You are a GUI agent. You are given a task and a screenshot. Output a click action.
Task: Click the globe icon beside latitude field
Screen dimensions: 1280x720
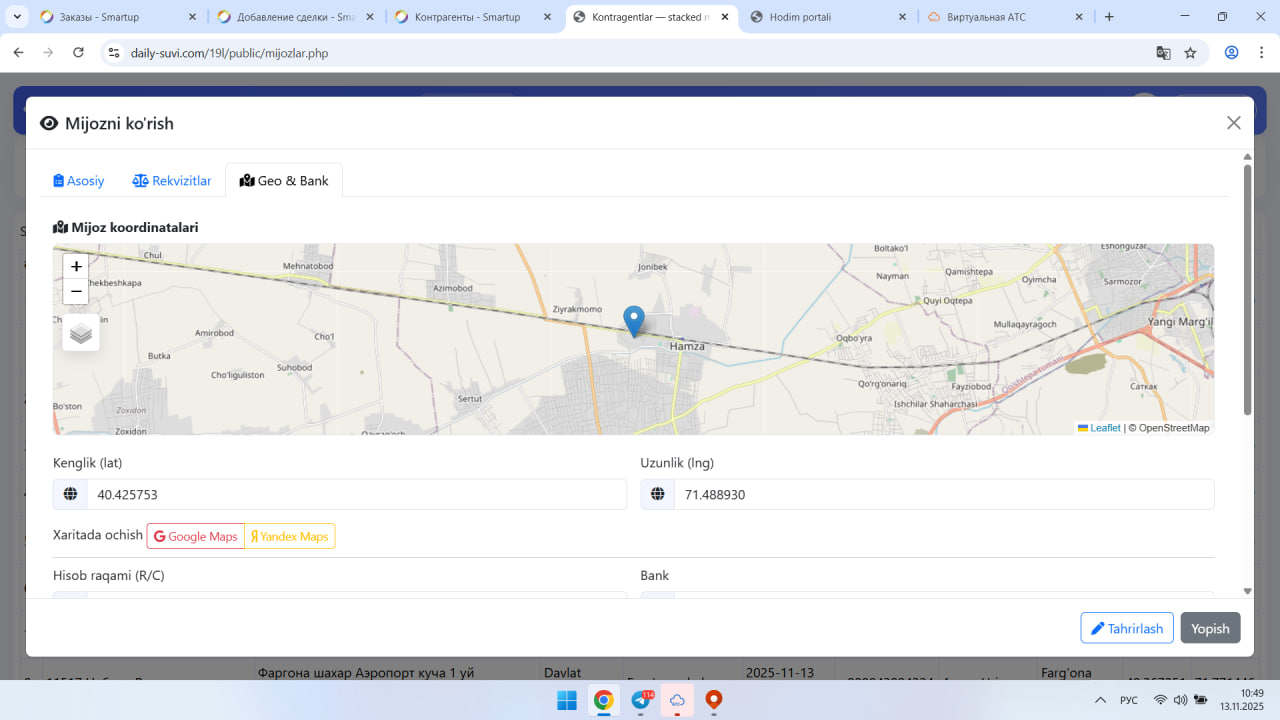[x=70, y=494]
